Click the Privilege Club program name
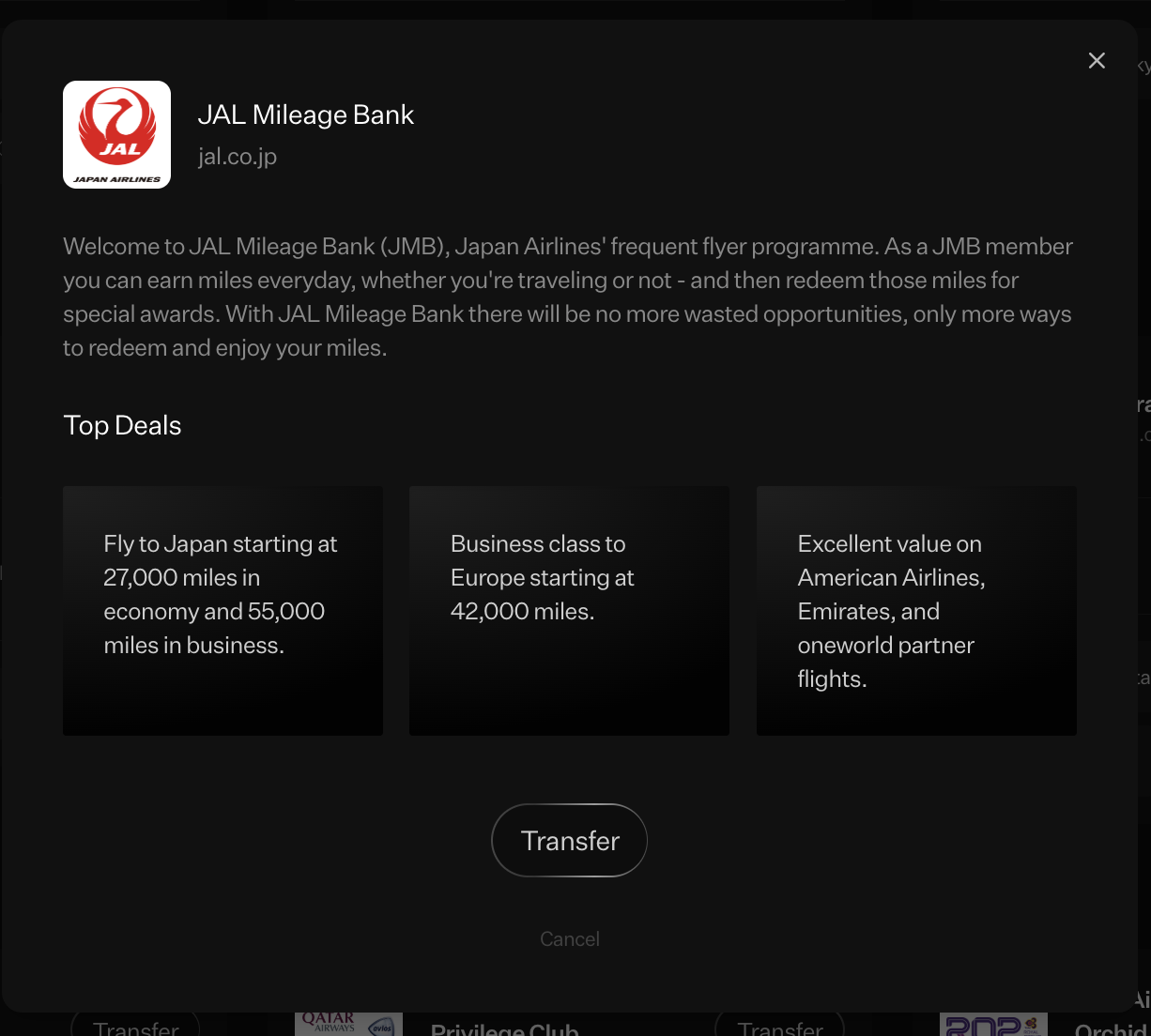This screenshot has width=1151, height=1036. click(x=504, y=1028)
